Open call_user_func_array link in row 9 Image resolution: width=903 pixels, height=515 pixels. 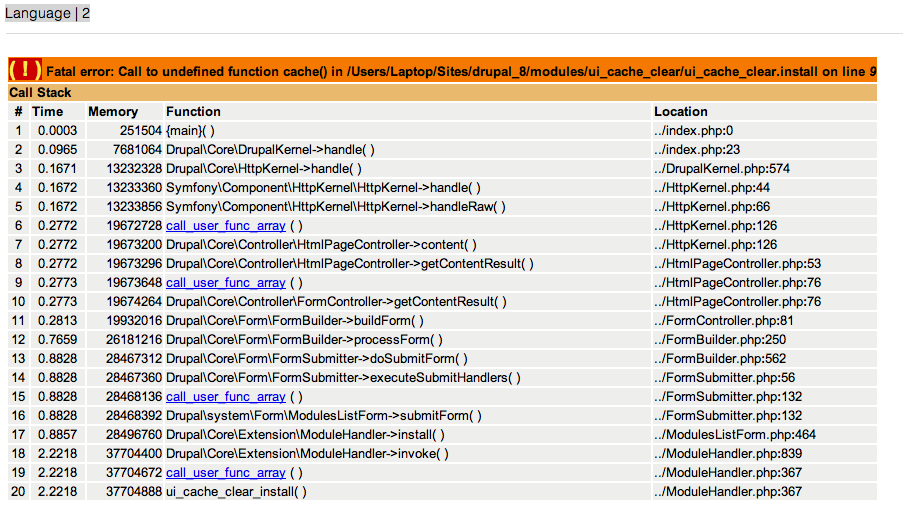point(226,283)
